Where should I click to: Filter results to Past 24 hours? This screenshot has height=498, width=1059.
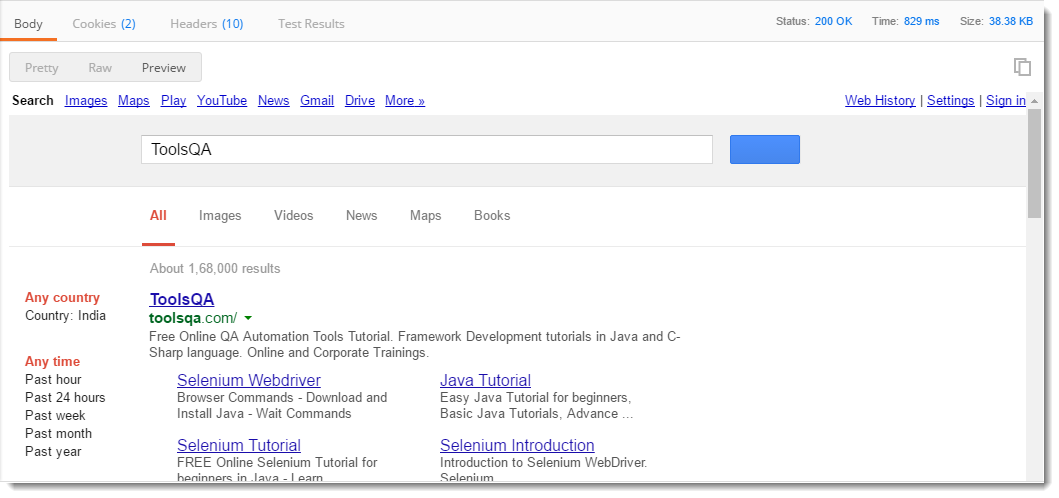(x=66, y=397)
